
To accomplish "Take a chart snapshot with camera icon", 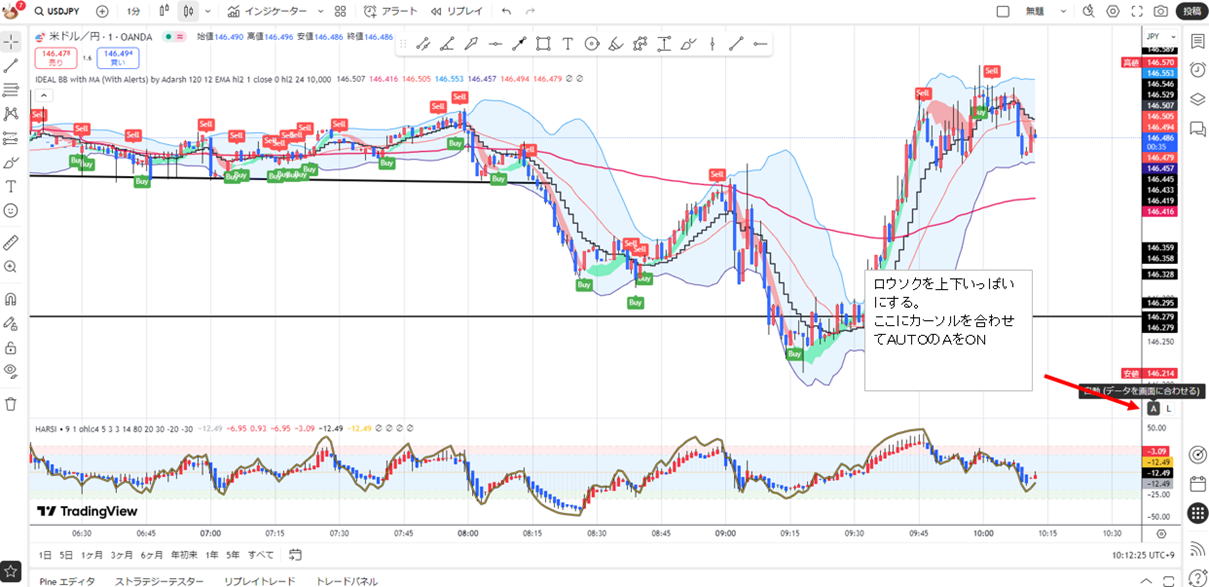I will (1160, 11).
